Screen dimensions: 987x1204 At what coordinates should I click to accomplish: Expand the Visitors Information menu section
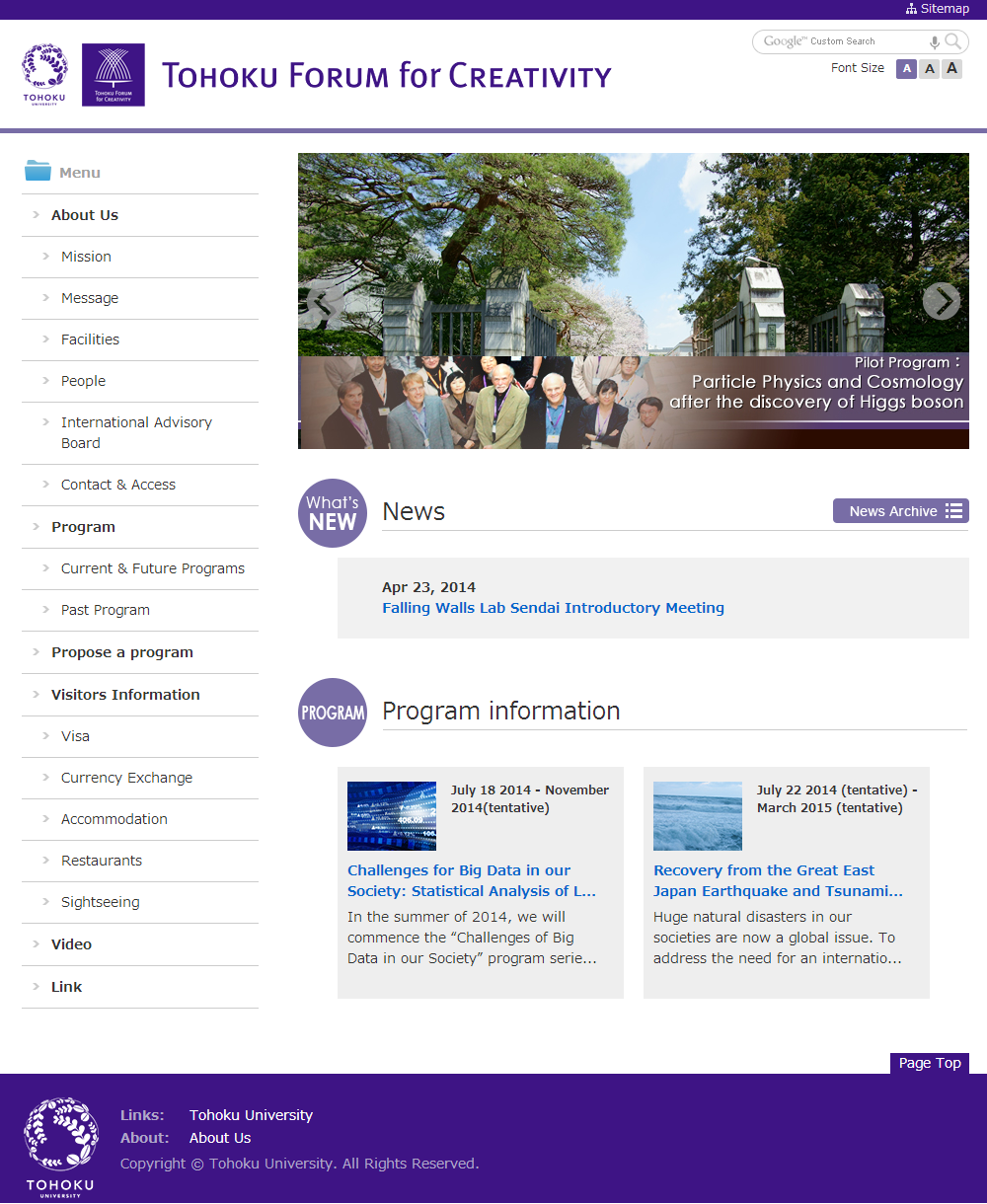pos(125,695)
